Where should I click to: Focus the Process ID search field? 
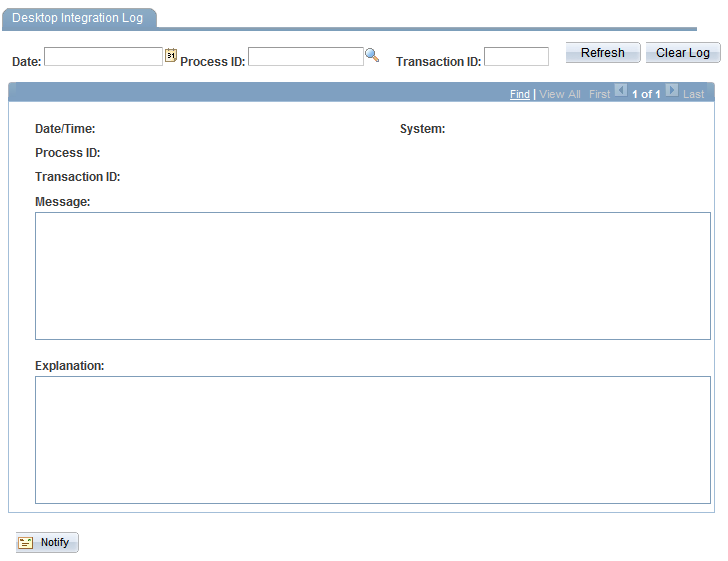coord(306,56)
